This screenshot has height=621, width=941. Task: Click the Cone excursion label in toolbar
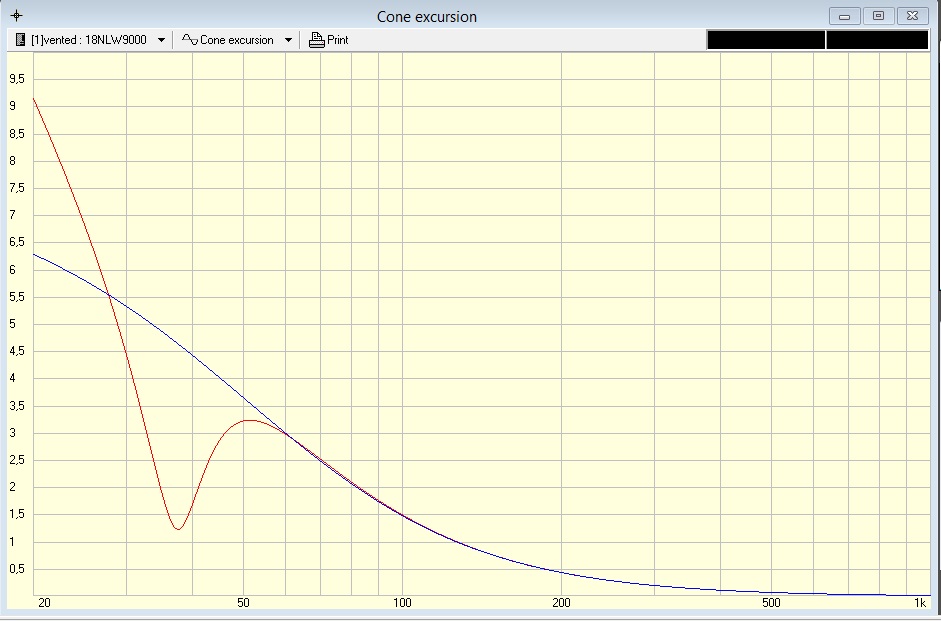click(237, 40)
